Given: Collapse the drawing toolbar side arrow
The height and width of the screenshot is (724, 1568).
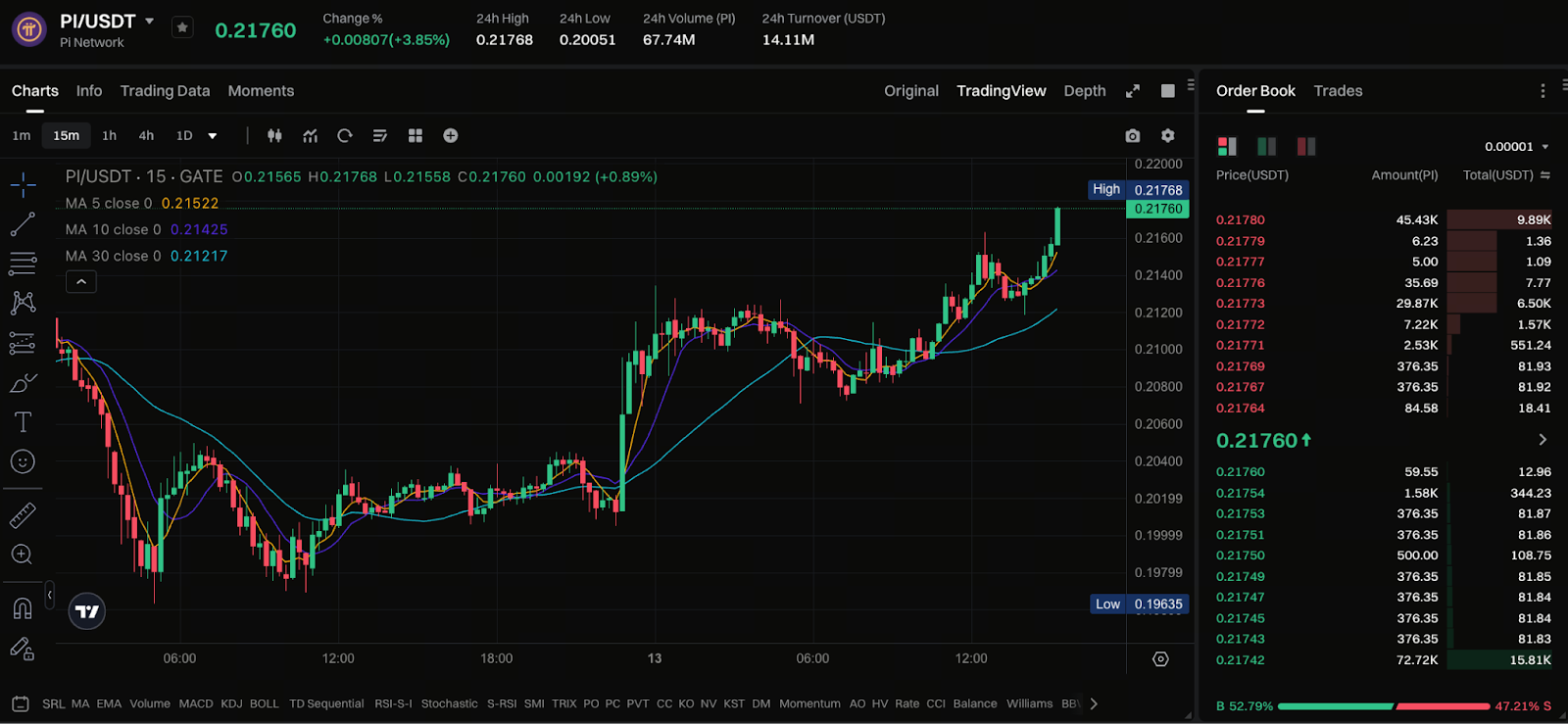Looking at the screenshot, I should coord(50,595).
